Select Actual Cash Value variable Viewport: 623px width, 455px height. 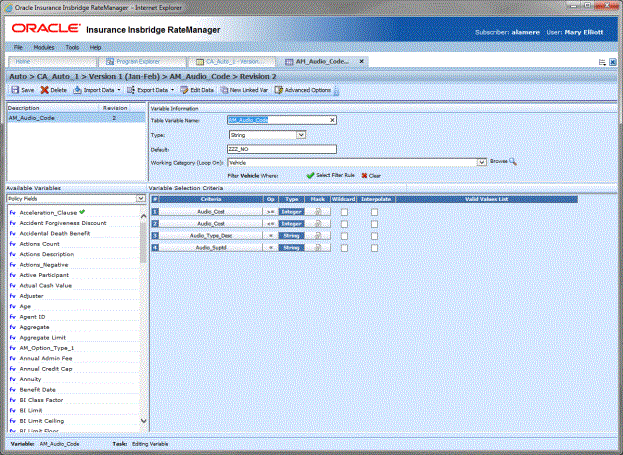(x=46, y=285)
